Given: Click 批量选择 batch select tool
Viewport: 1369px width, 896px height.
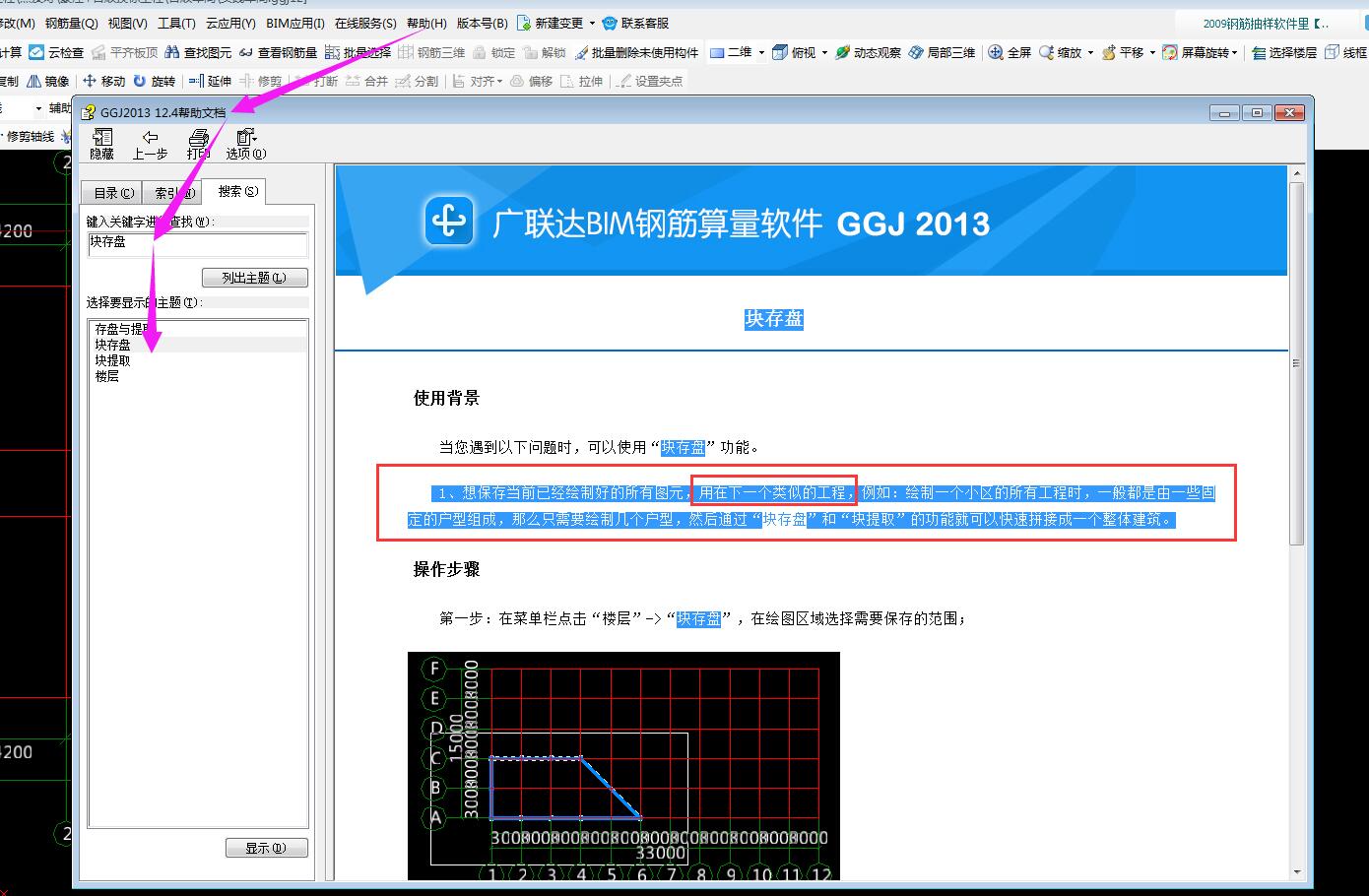Looking at the screenshot, I should coord(358,52).
